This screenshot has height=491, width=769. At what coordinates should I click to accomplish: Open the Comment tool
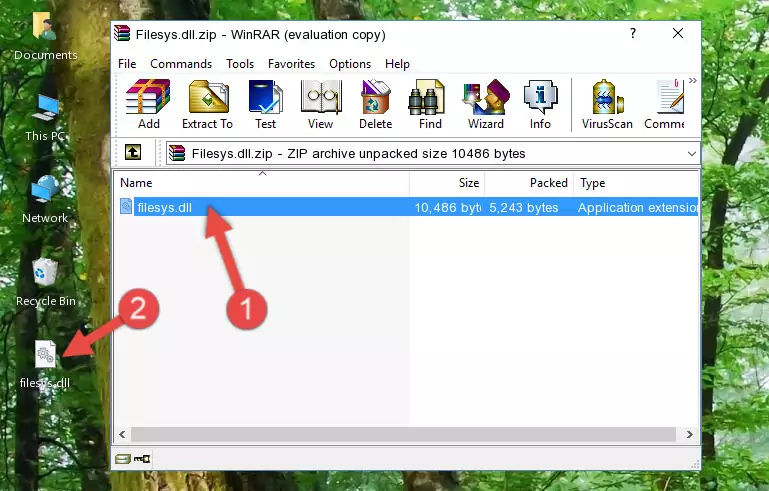[x=665, y=104]
